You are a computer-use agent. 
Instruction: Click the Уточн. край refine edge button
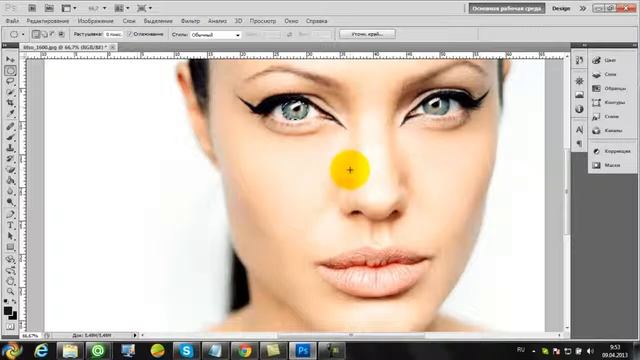tap(367, 34)
